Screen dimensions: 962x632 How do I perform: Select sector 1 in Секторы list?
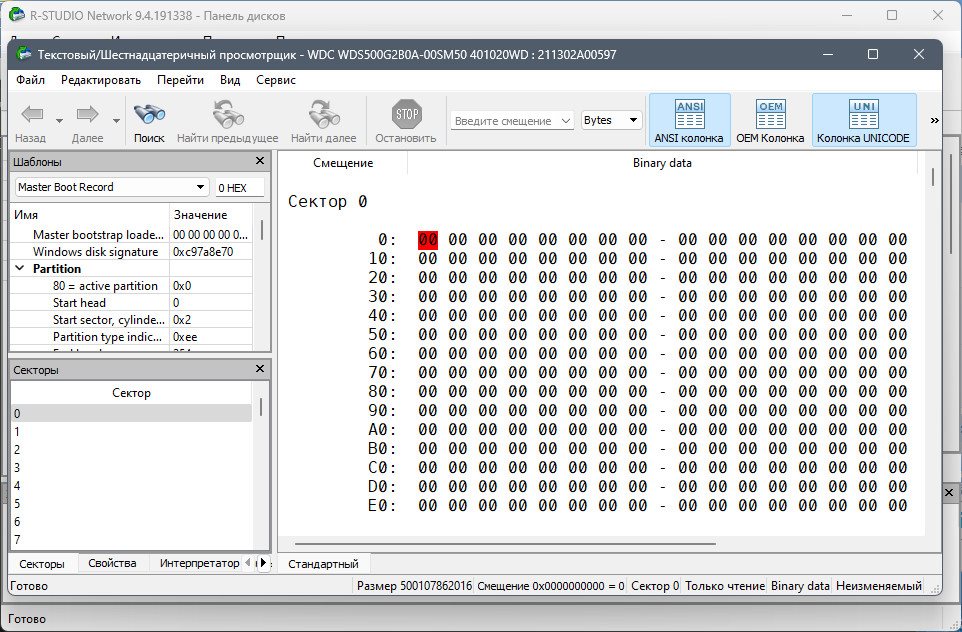[x=131, y=431]
